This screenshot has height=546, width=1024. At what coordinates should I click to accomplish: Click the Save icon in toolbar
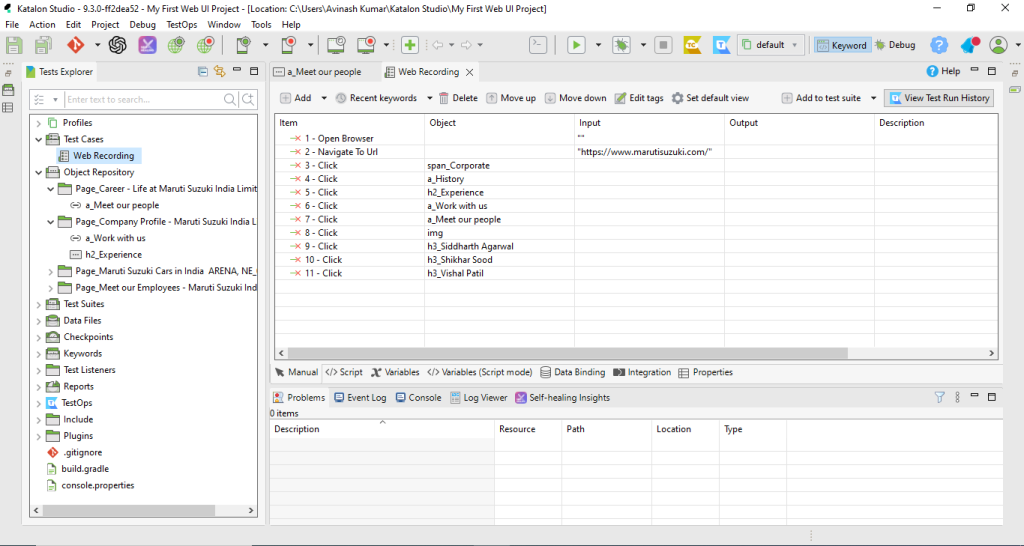pyautogui.click(x=14, y=45)
